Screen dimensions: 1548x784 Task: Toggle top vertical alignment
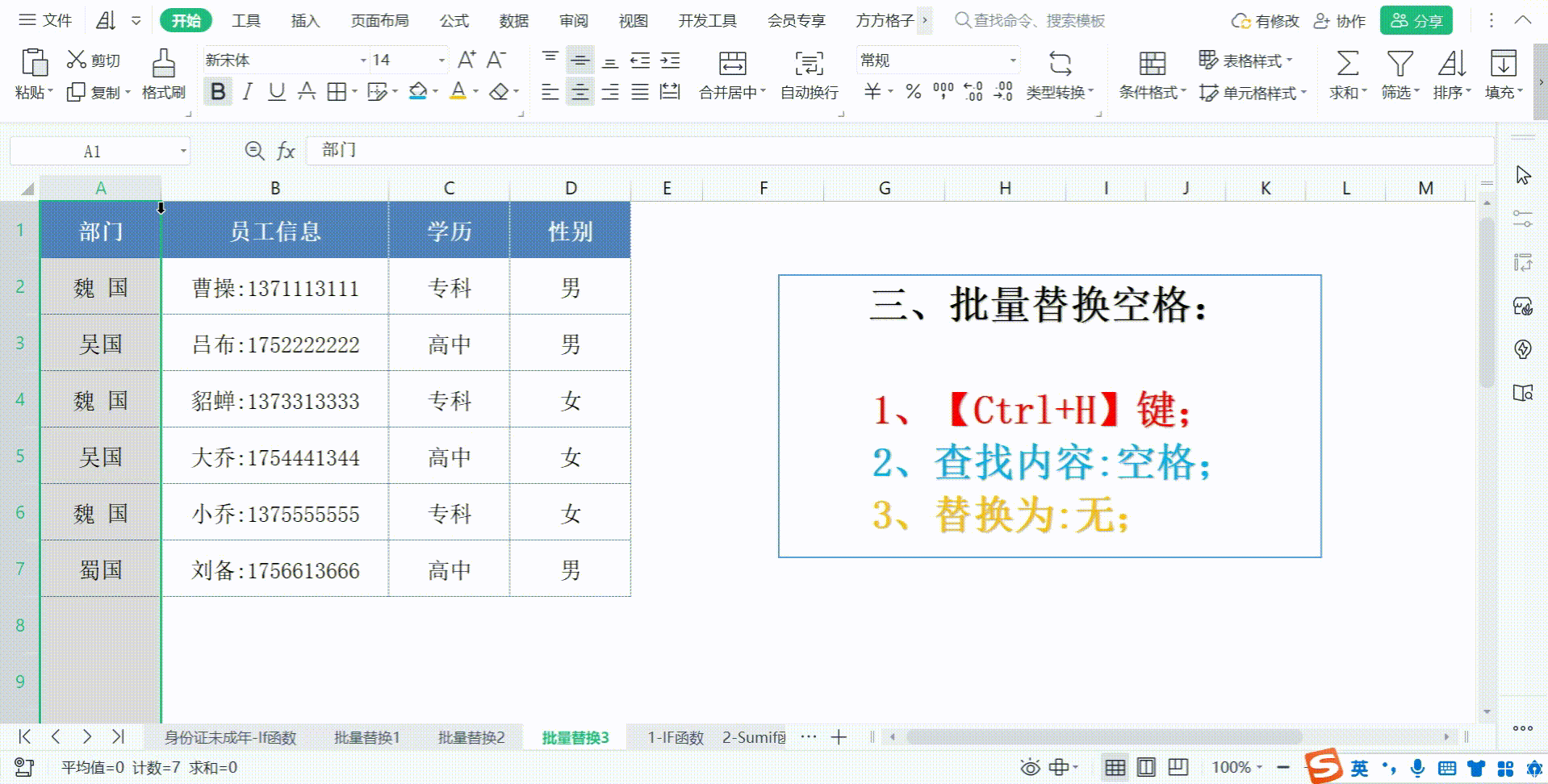point(550,60)
